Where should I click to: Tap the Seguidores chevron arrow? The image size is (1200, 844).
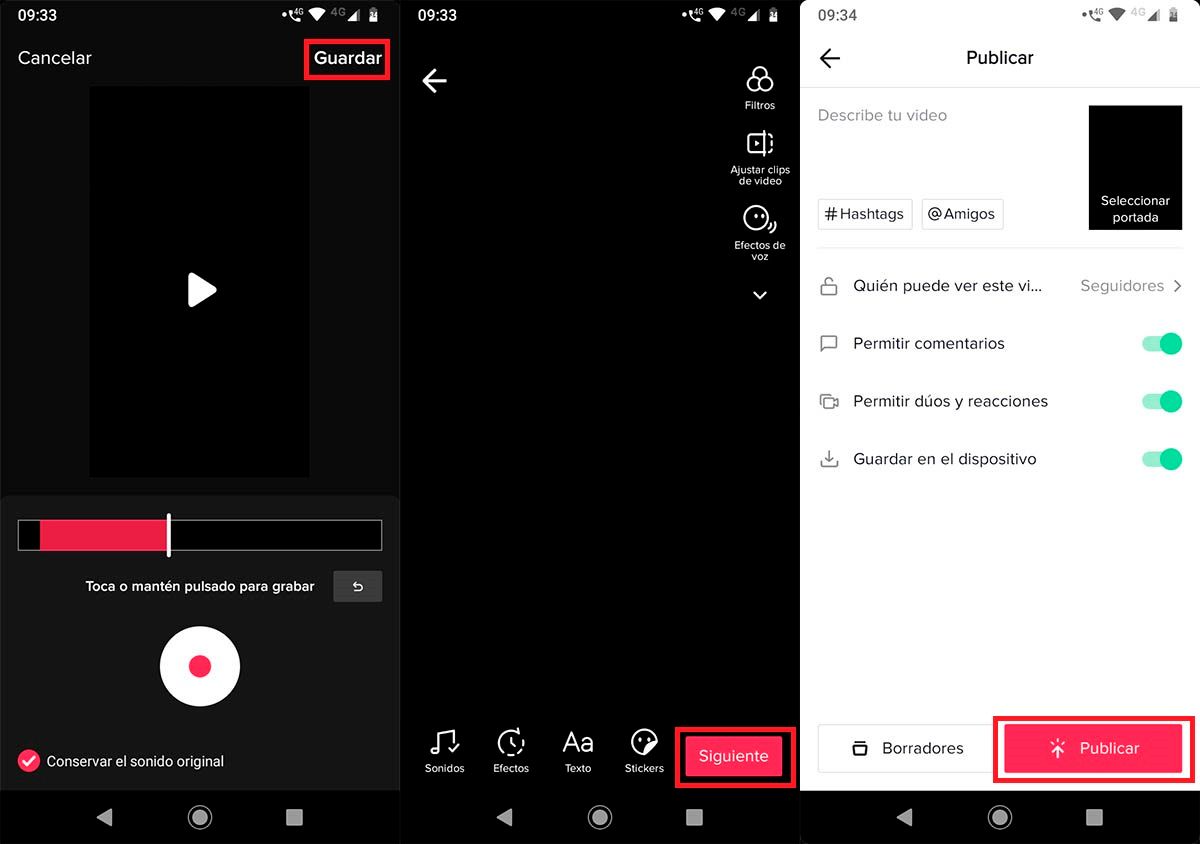1177,286
